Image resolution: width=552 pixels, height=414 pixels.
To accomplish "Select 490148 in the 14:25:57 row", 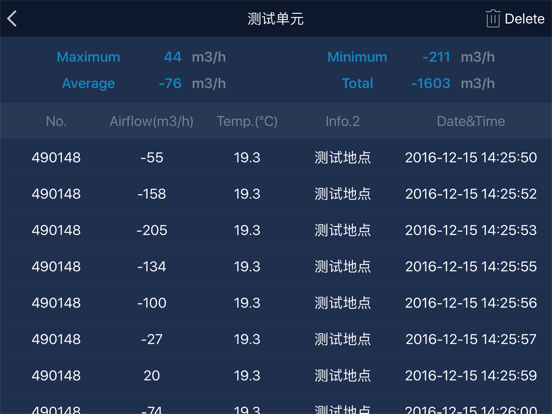I will pyautogui.click(x=56, y=339).
